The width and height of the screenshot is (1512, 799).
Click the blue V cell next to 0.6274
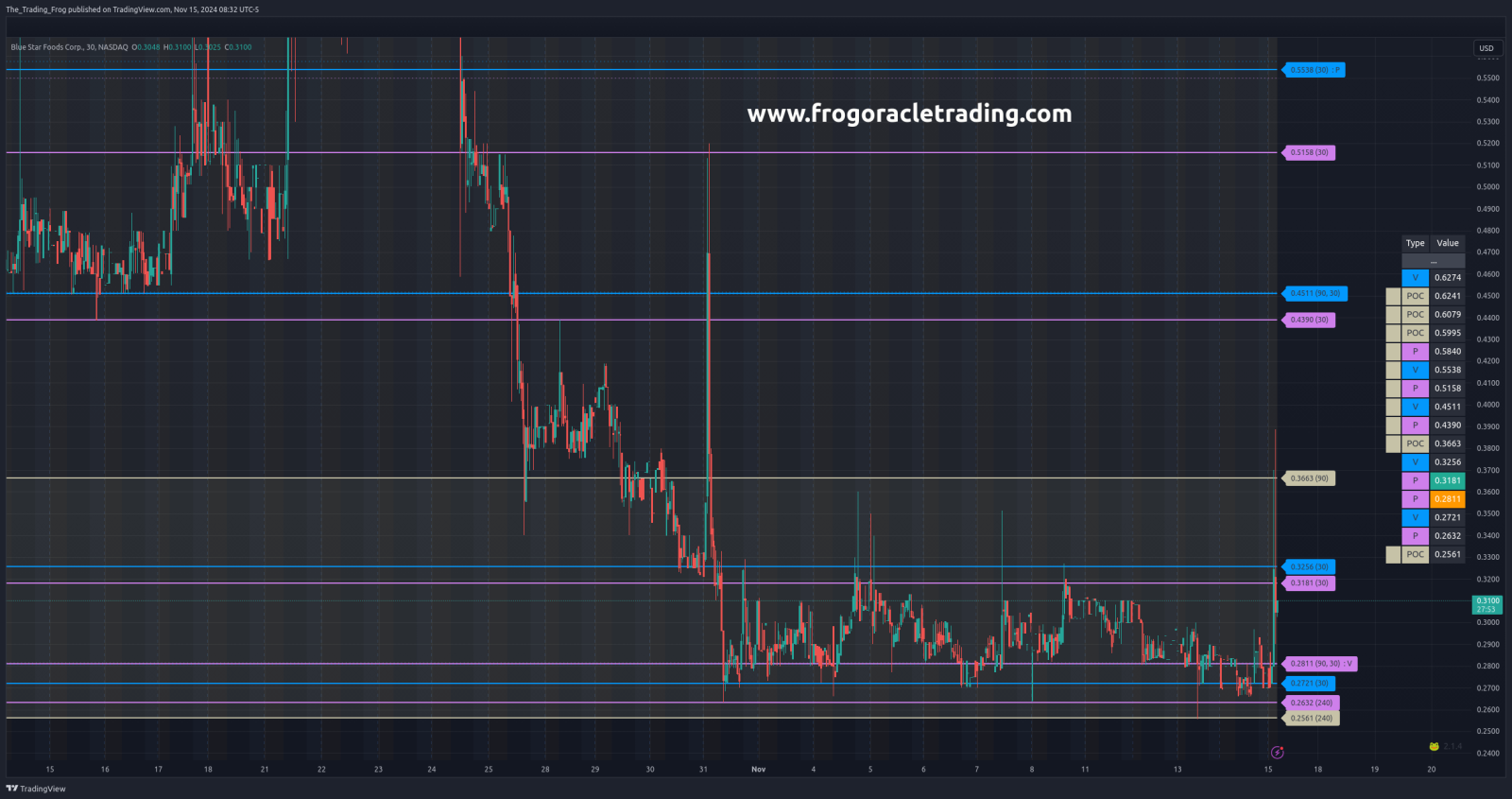[x=1416, y=278]
